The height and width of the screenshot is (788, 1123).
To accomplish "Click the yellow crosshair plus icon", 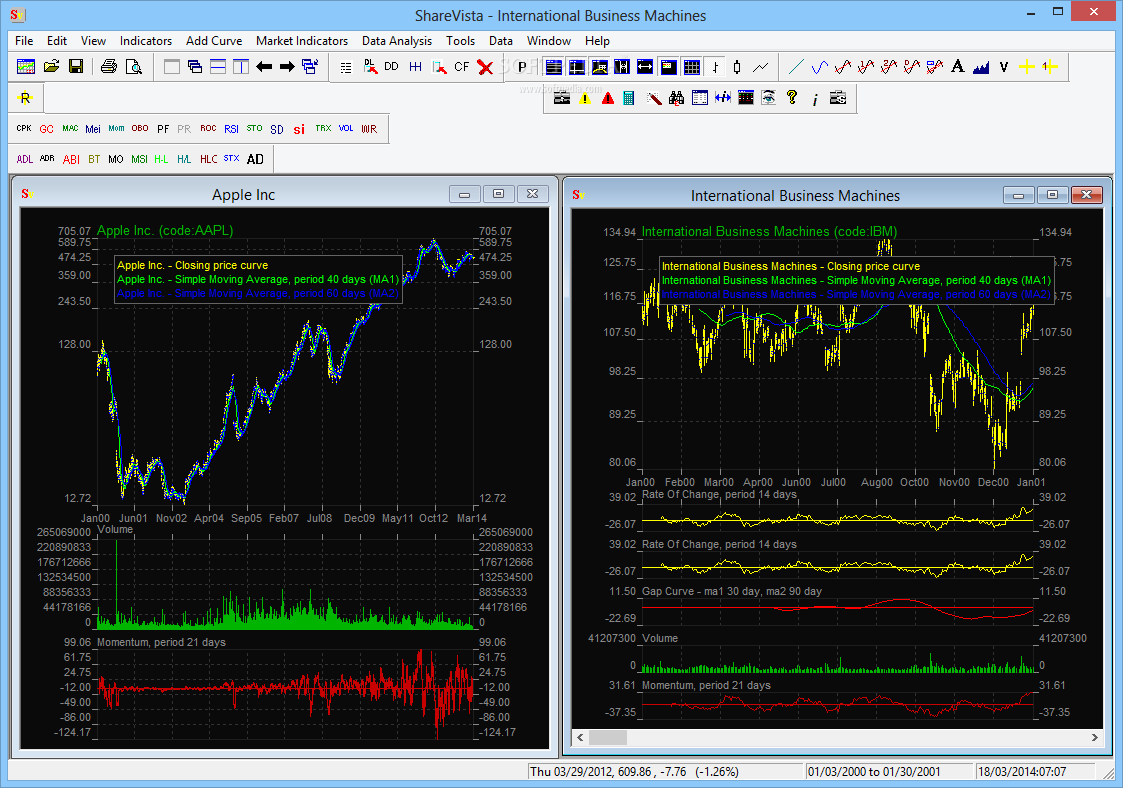I will click(x=1027, y=67).
